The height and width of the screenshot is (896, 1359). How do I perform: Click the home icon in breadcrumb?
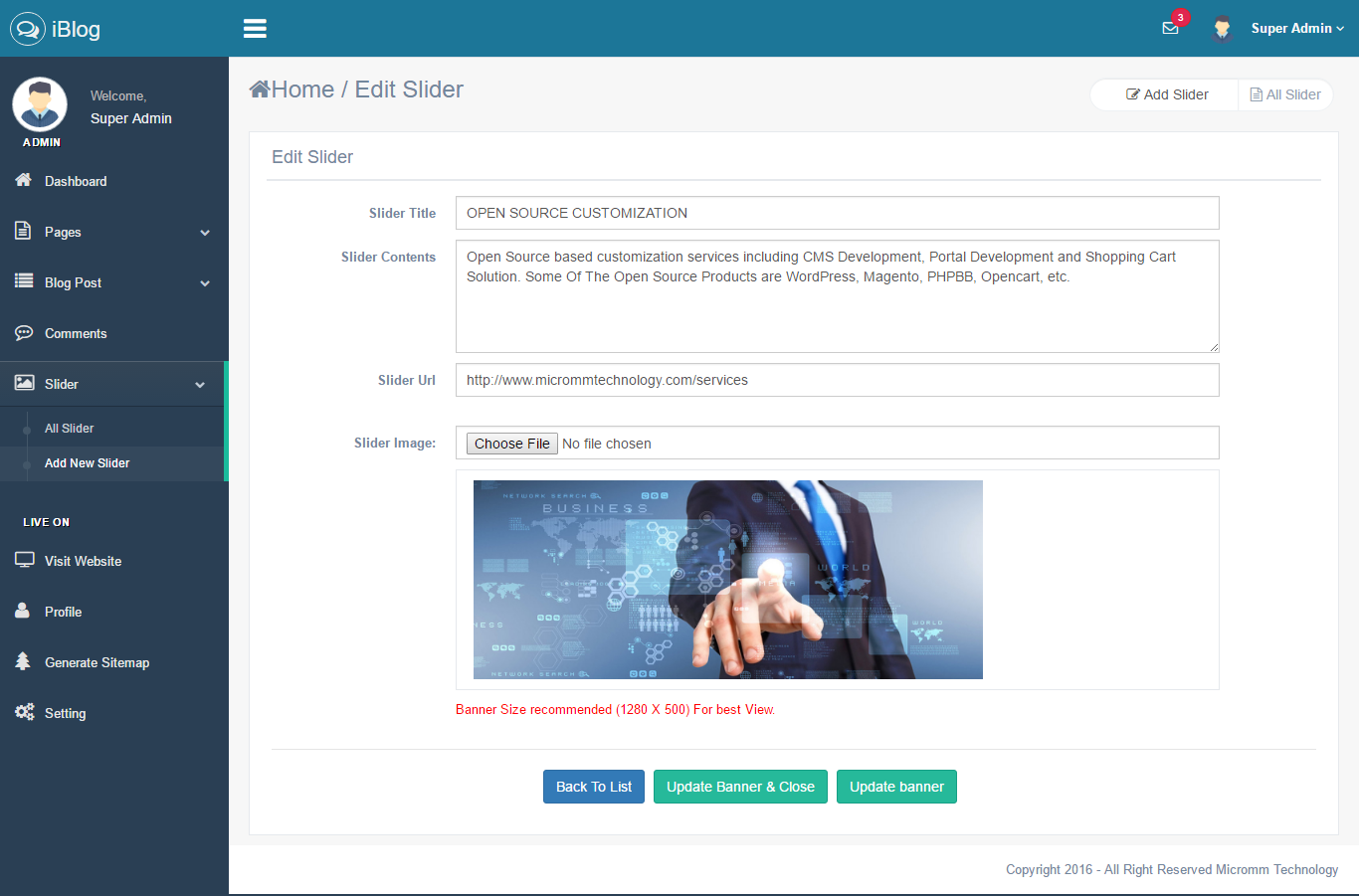coord(260,90)
